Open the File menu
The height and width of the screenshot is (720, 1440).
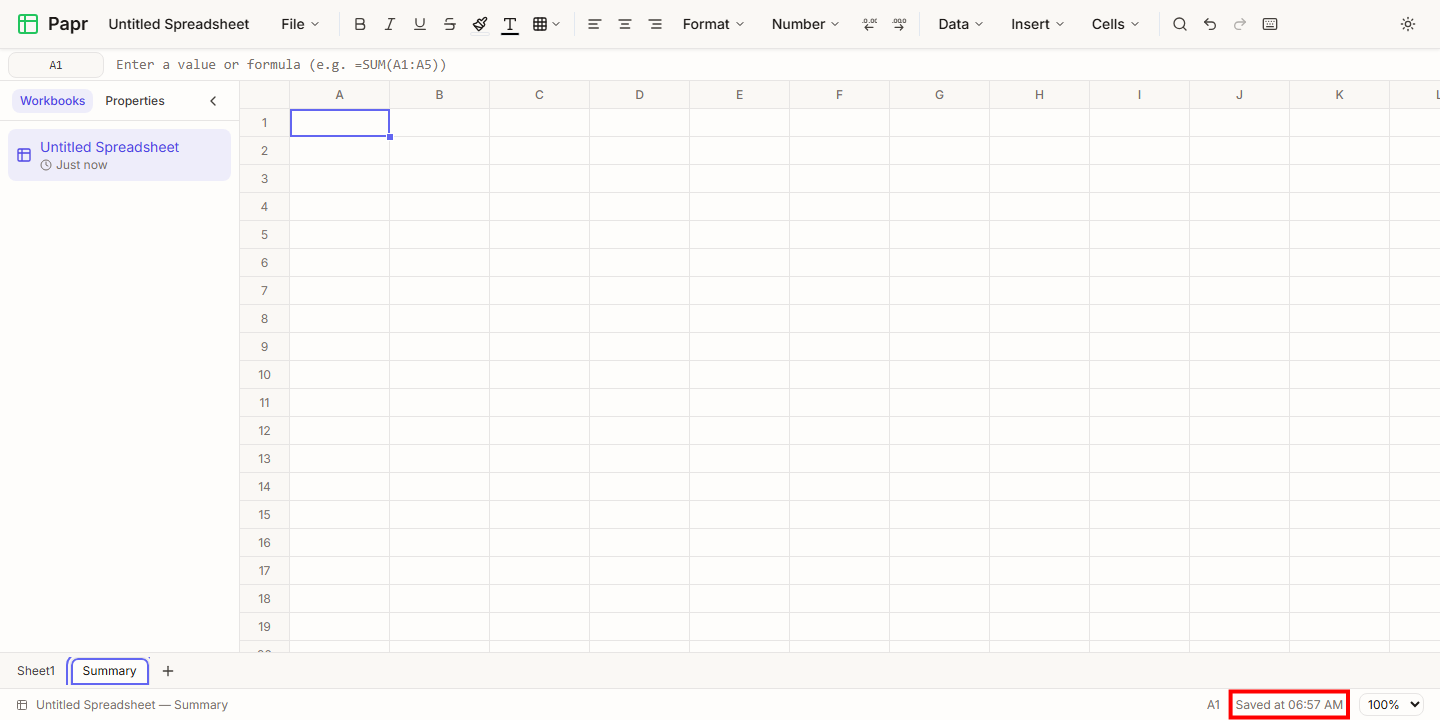point(300,24)
